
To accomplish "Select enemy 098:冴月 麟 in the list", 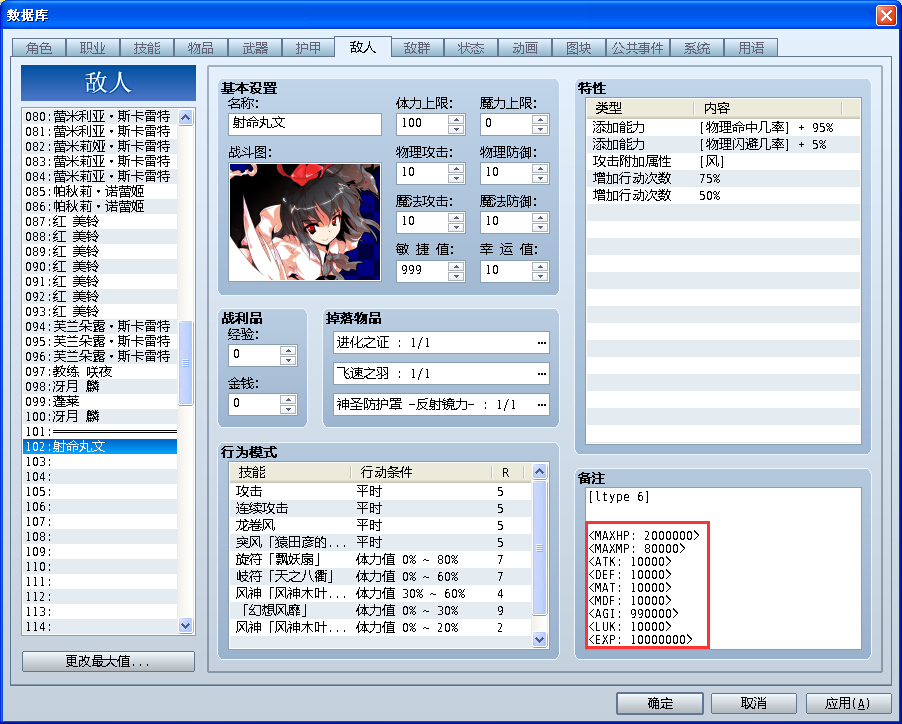I will (x=100, y=386).
